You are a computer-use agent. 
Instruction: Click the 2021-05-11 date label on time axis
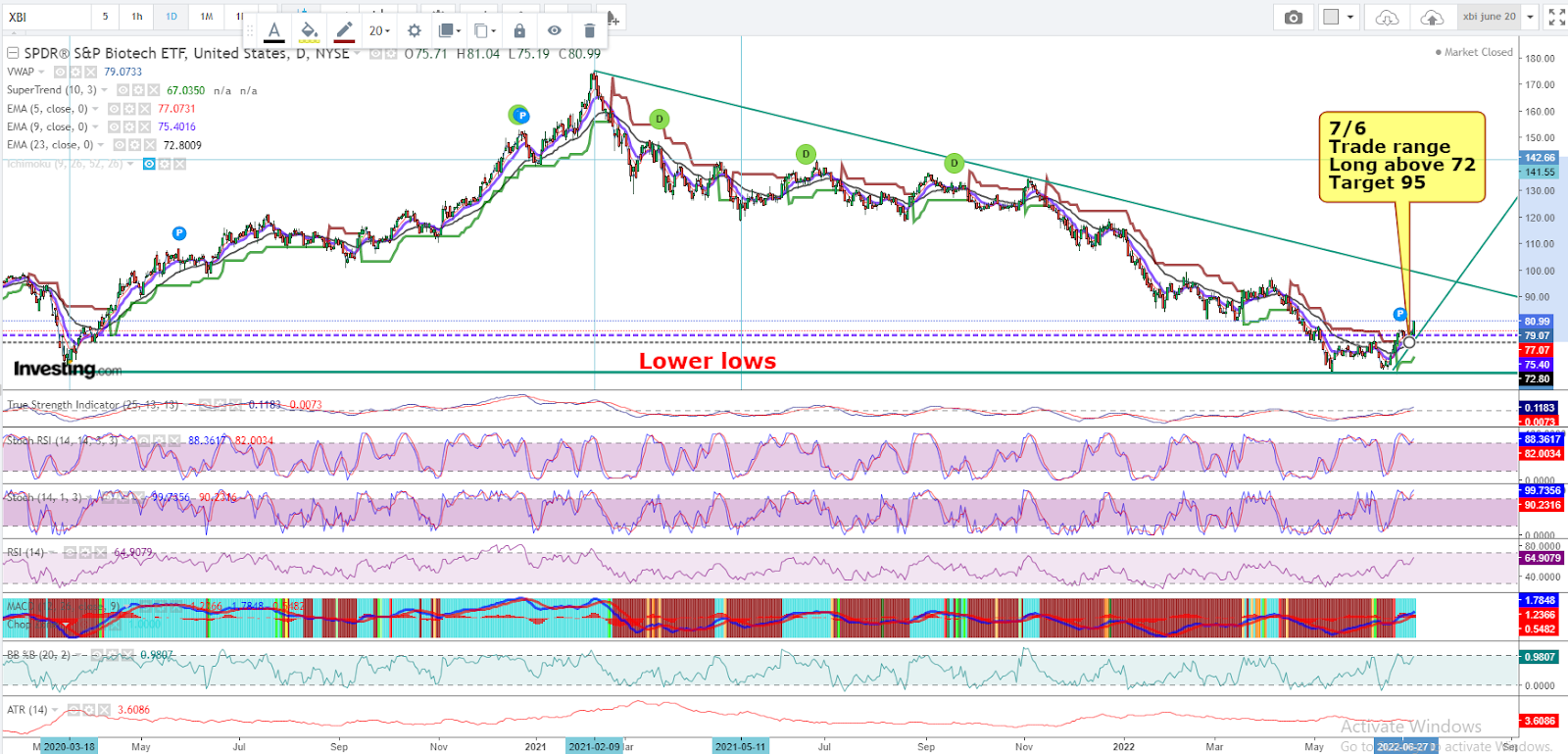click(x=740, y=746)
